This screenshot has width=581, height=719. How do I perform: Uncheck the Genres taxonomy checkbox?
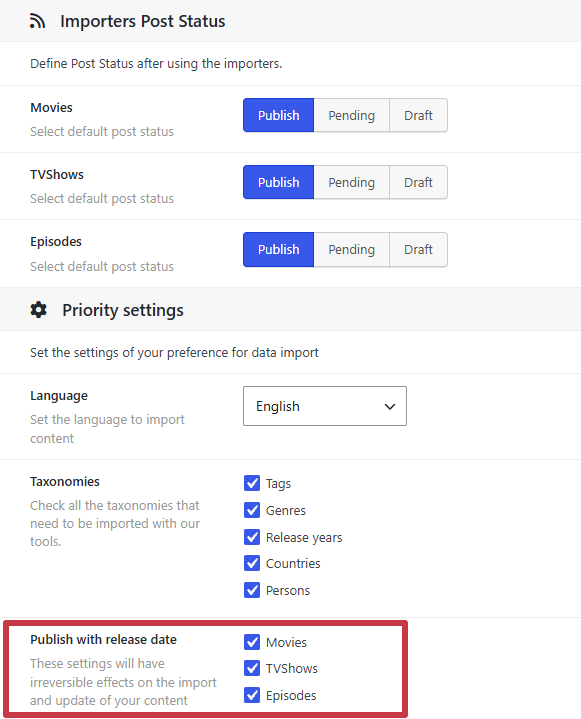(252, 510)
